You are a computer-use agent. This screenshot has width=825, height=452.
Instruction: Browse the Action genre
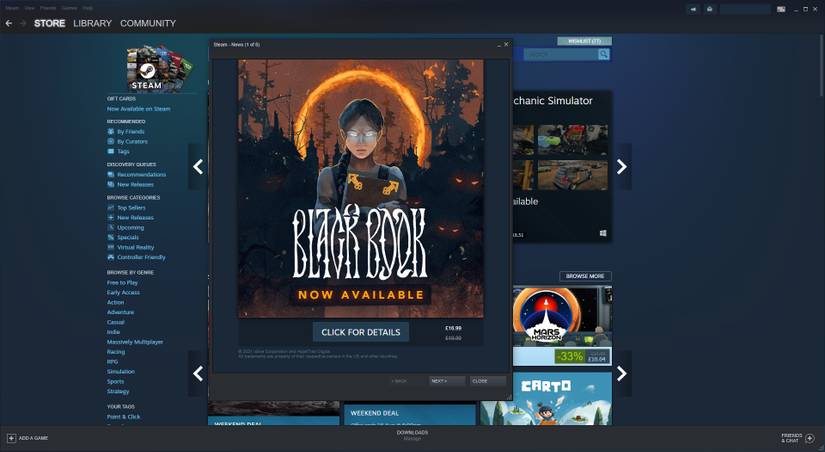(115, 303)
